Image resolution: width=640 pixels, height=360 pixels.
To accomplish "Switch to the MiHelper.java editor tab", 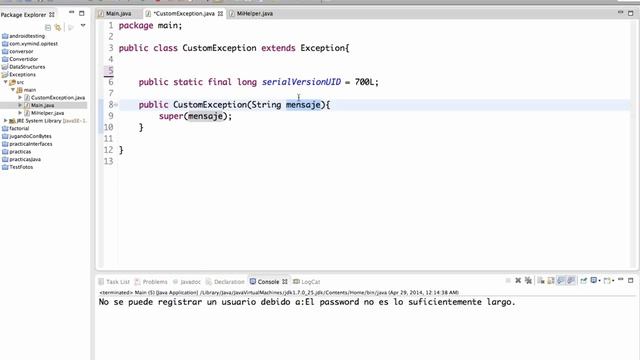I will [x=251, y=13].
